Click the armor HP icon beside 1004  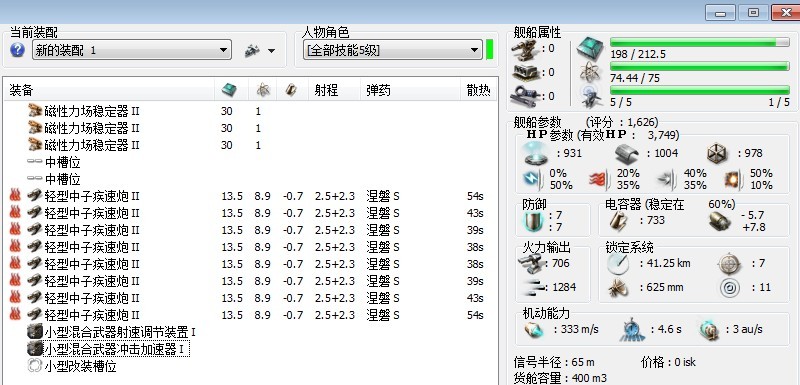click(x=628, y=153)
